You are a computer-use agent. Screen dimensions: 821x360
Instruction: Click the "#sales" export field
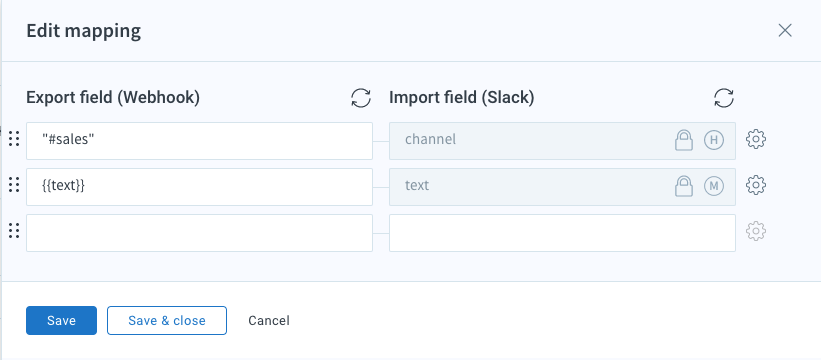click(x=199, y=141)
